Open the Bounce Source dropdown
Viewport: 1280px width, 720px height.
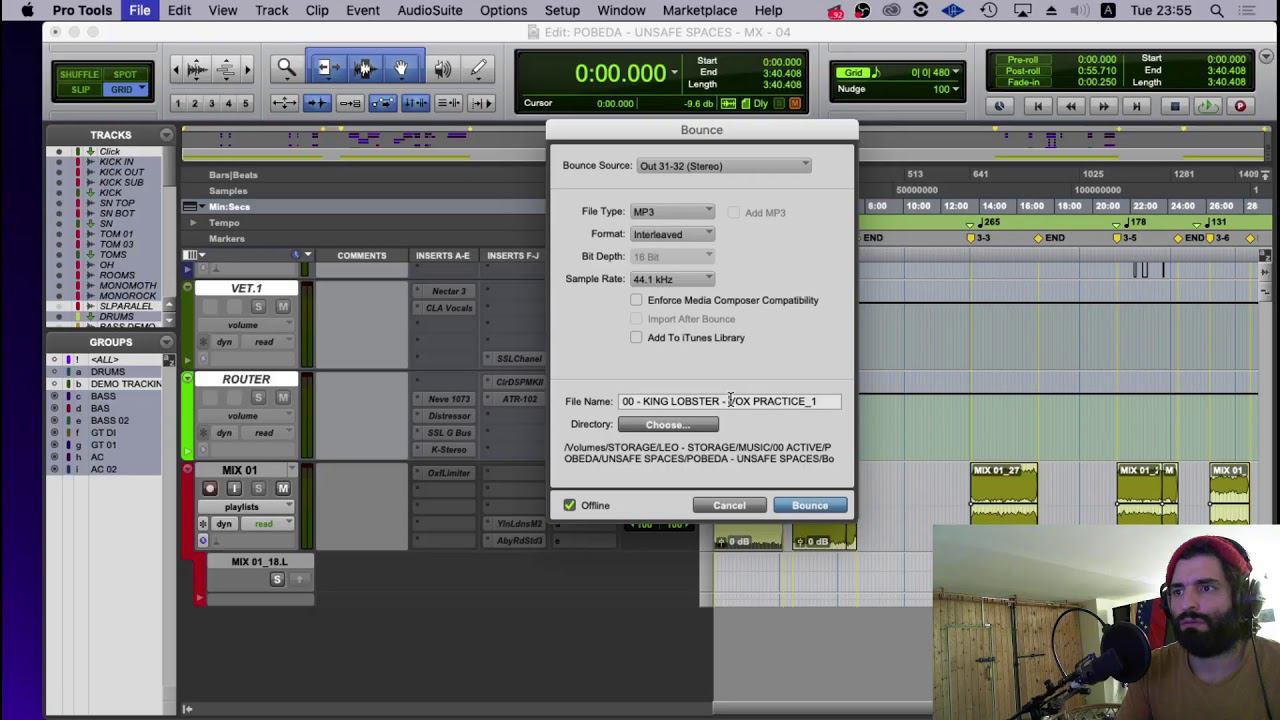pyautogui.click(x=724, y=166)
